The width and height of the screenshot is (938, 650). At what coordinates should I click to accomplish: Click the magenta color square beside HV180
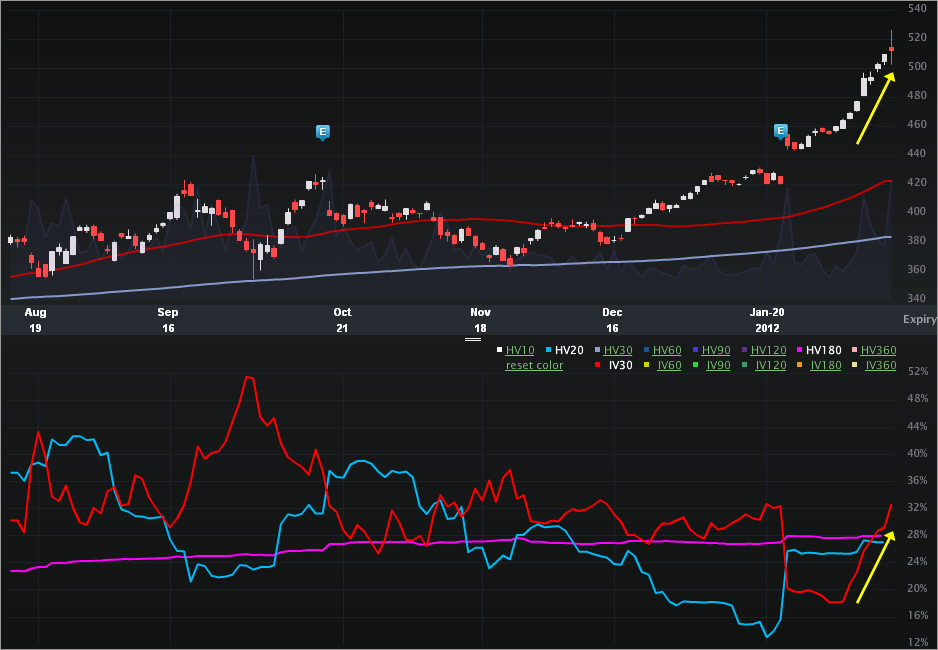[x=797, y=348]
